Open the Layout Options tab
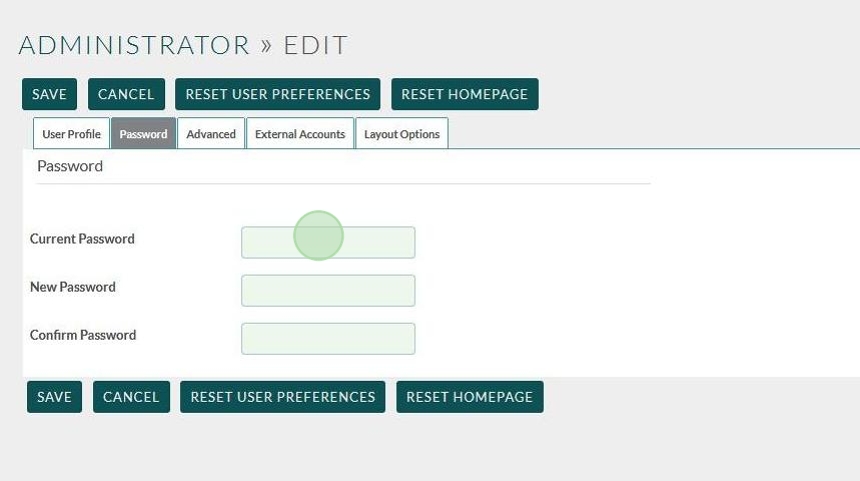 [401, 134]
